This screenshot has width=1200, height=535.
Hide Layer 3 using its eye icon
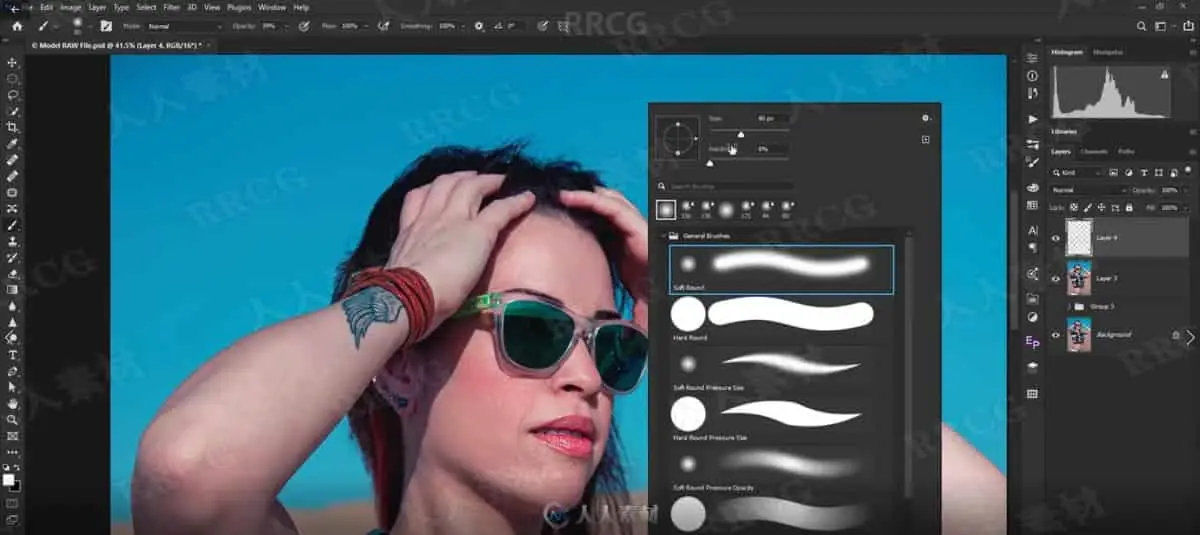pyautogui.click(x=1056, y=279)
